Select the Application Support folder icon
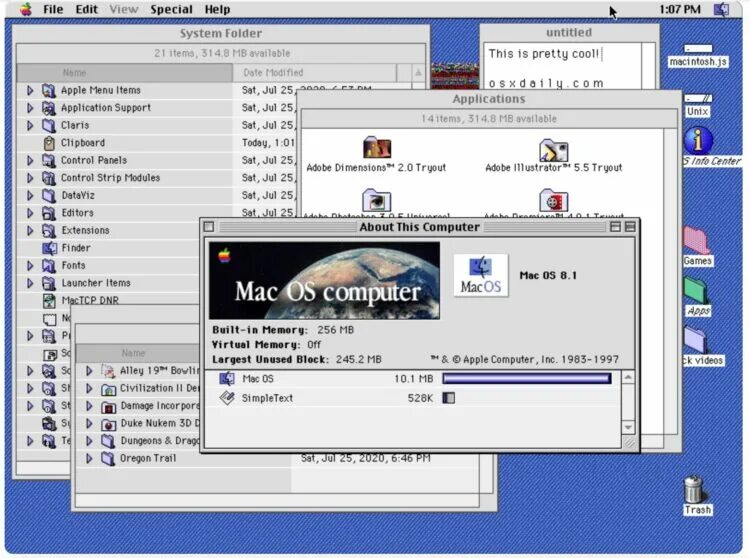 tap(49, 108)
